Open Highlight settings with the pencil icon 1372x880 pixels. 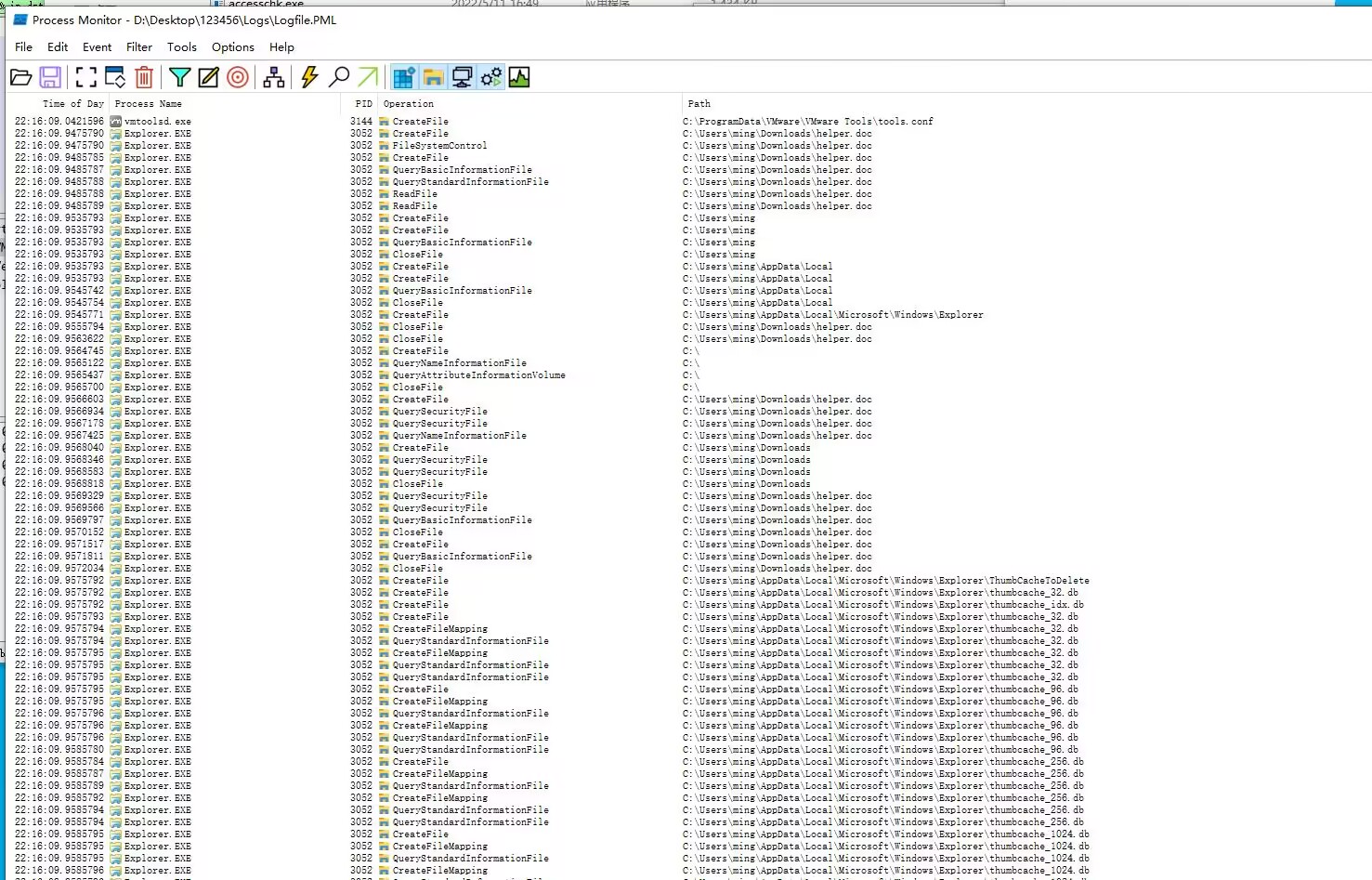[x=209, y=77]
